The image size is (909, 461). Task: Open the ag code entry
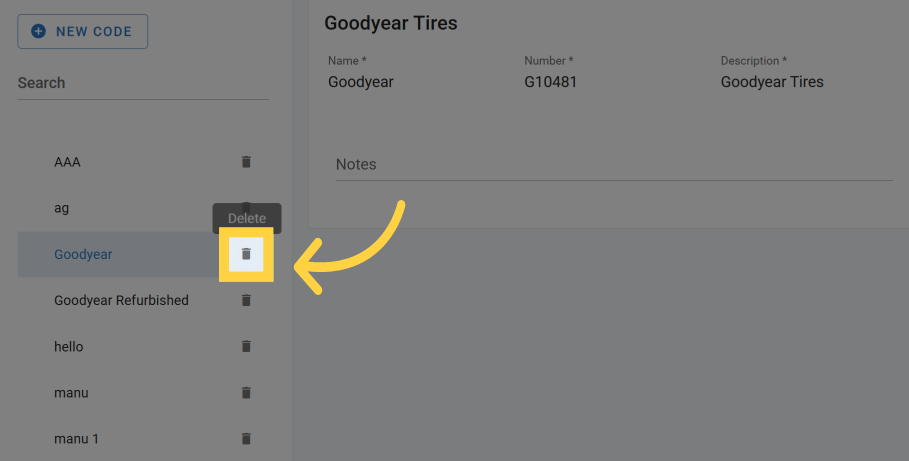pos(62,208)
